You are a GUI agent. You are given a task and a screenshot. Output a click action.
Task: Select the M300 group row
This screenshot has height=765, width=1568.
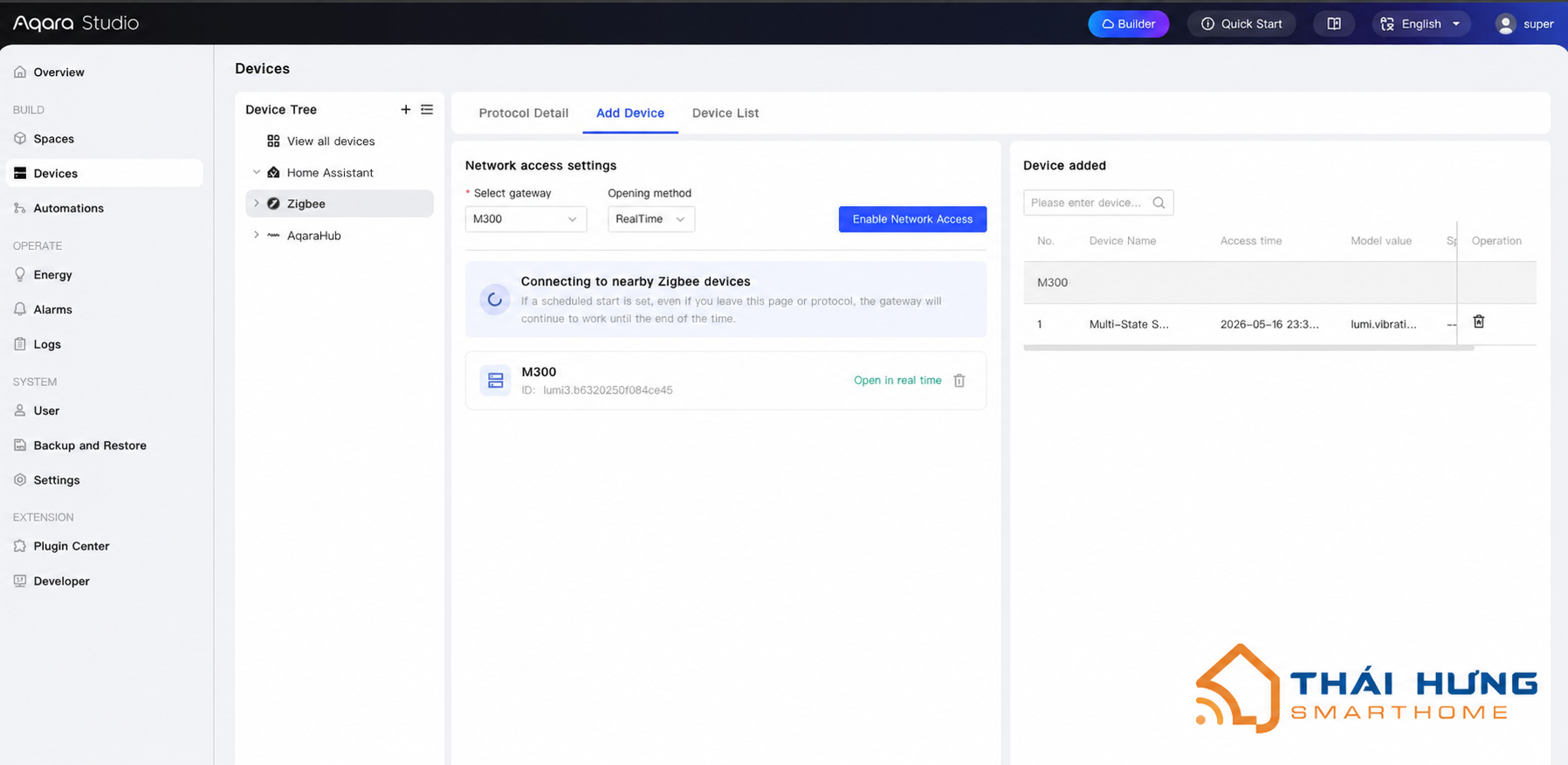(x=1280, y=282)
